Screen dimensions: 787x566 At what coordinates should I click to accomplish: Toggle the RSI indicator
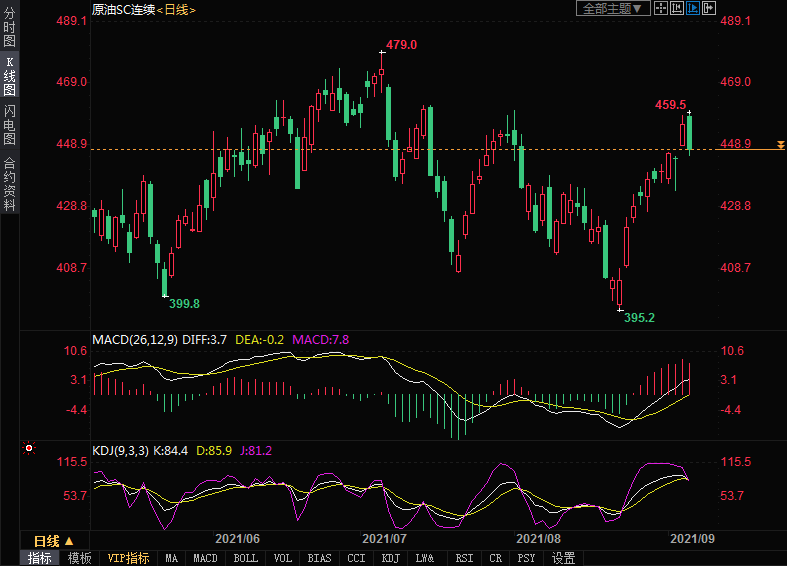[x=464, y=558]
